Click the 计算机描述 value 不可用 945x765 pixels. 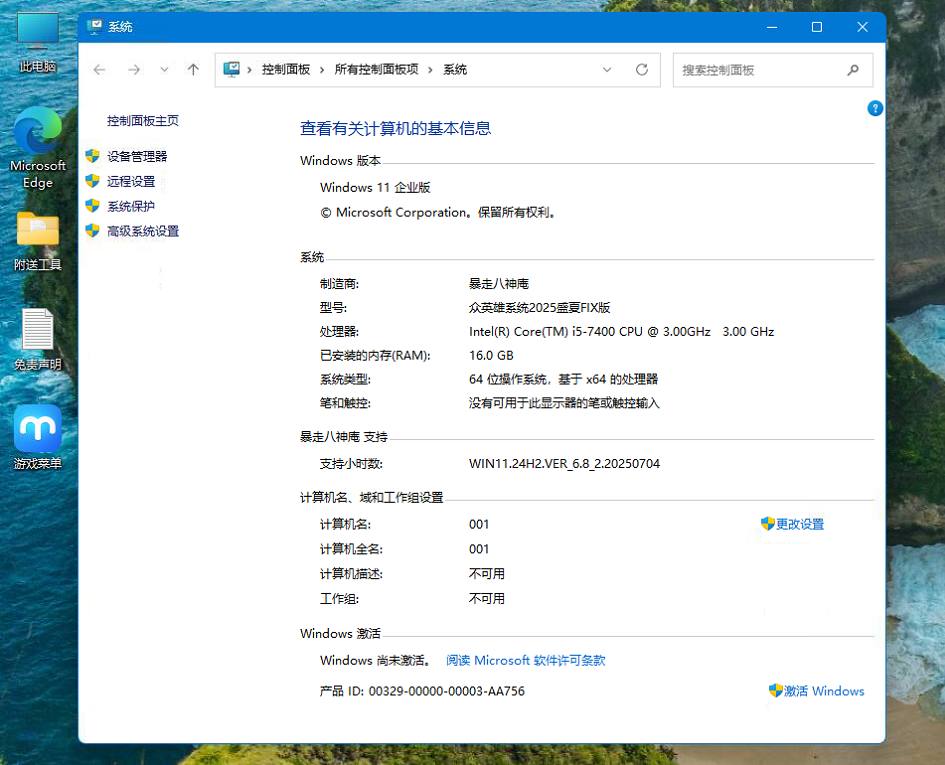[x=487, y=574]
